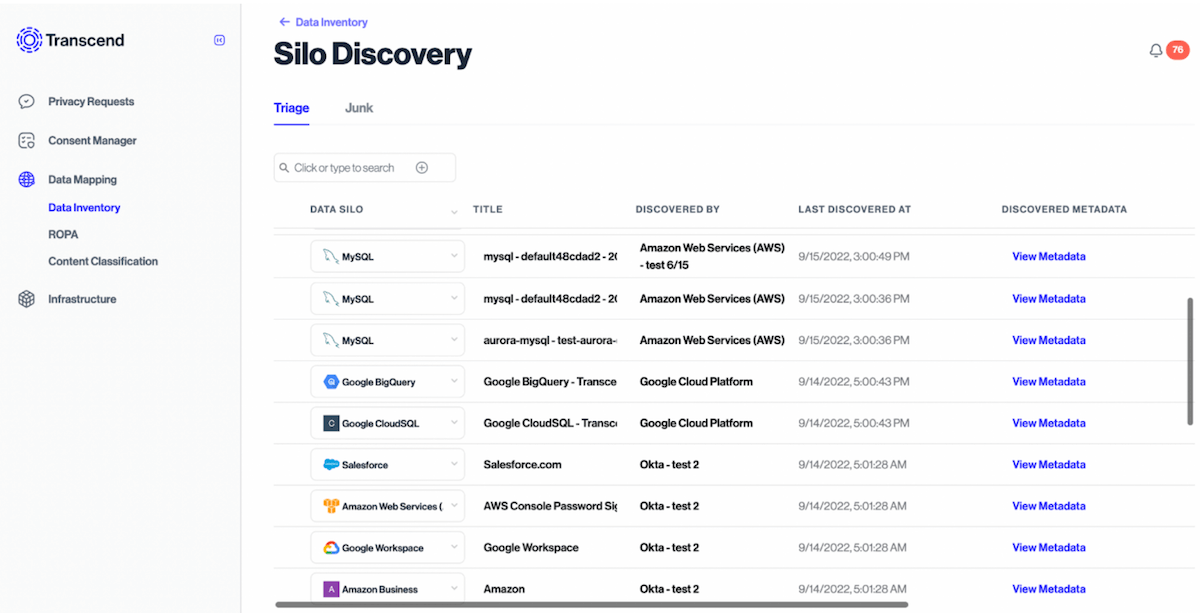Click the LAST DISCOVERED AT column header
The image size is (1200, 613).
pos(855,210)
